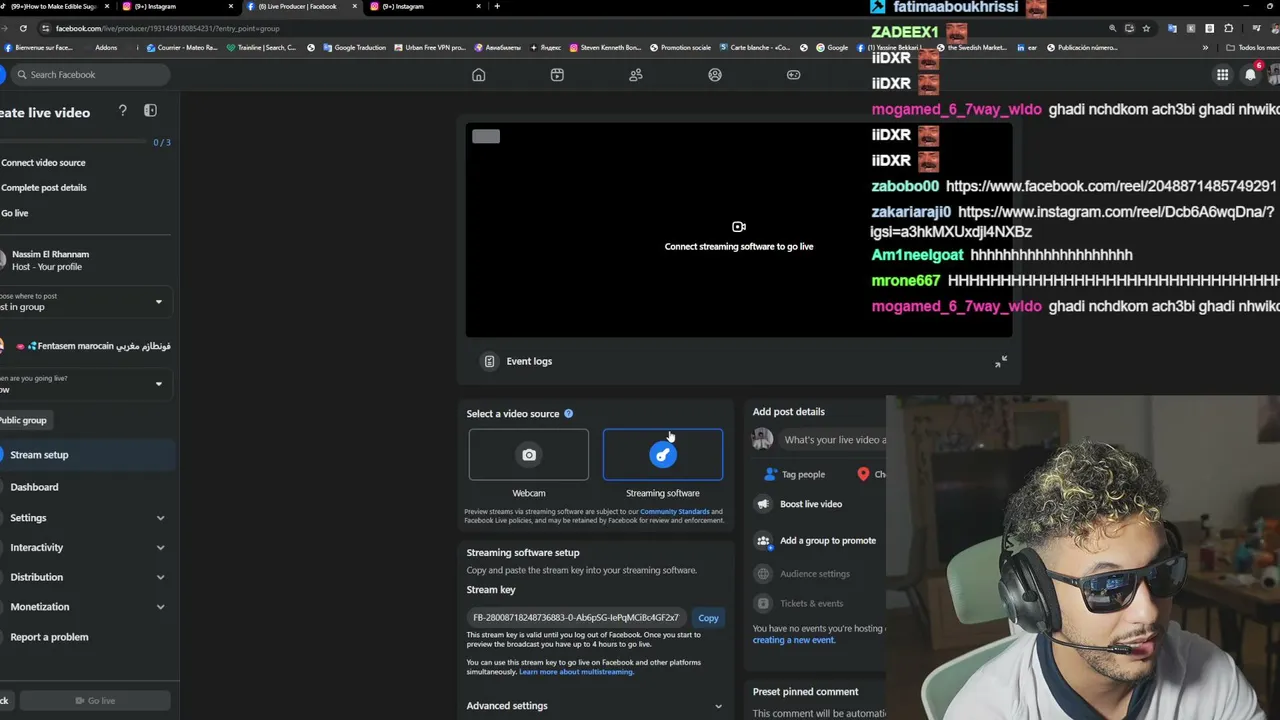Click the help question mark beside Create live video
The width and height of the screenshot is (1280, 720).
click(123, 111)
